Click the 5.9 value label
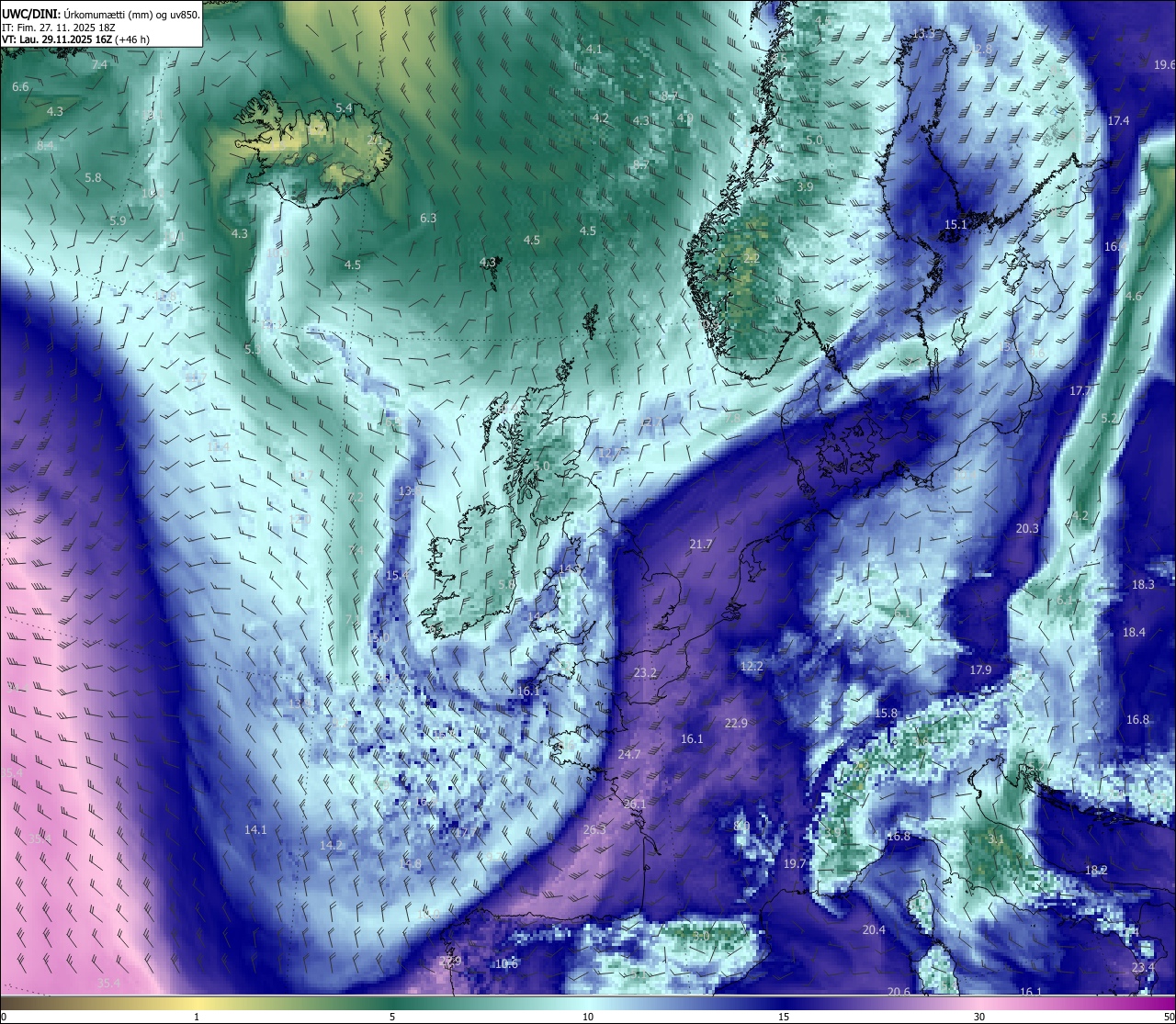This screenshot has height=1024, width=1176. pos(118,221)
